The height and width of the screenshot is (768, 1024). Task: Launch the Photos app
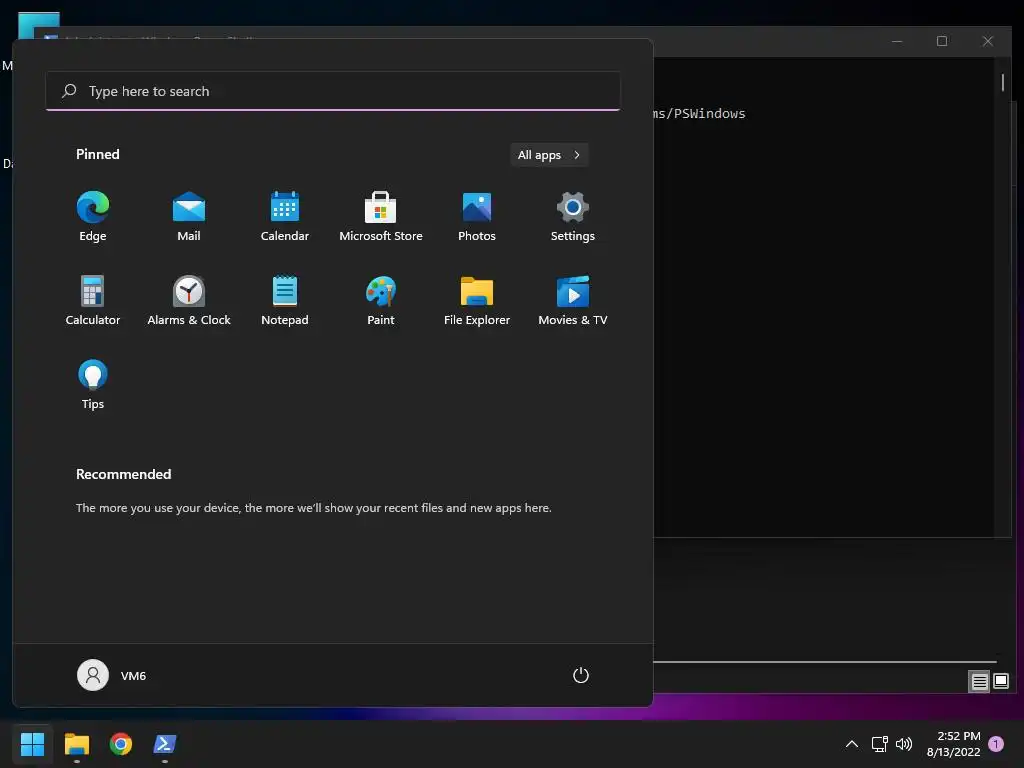[x=477, y=217]
